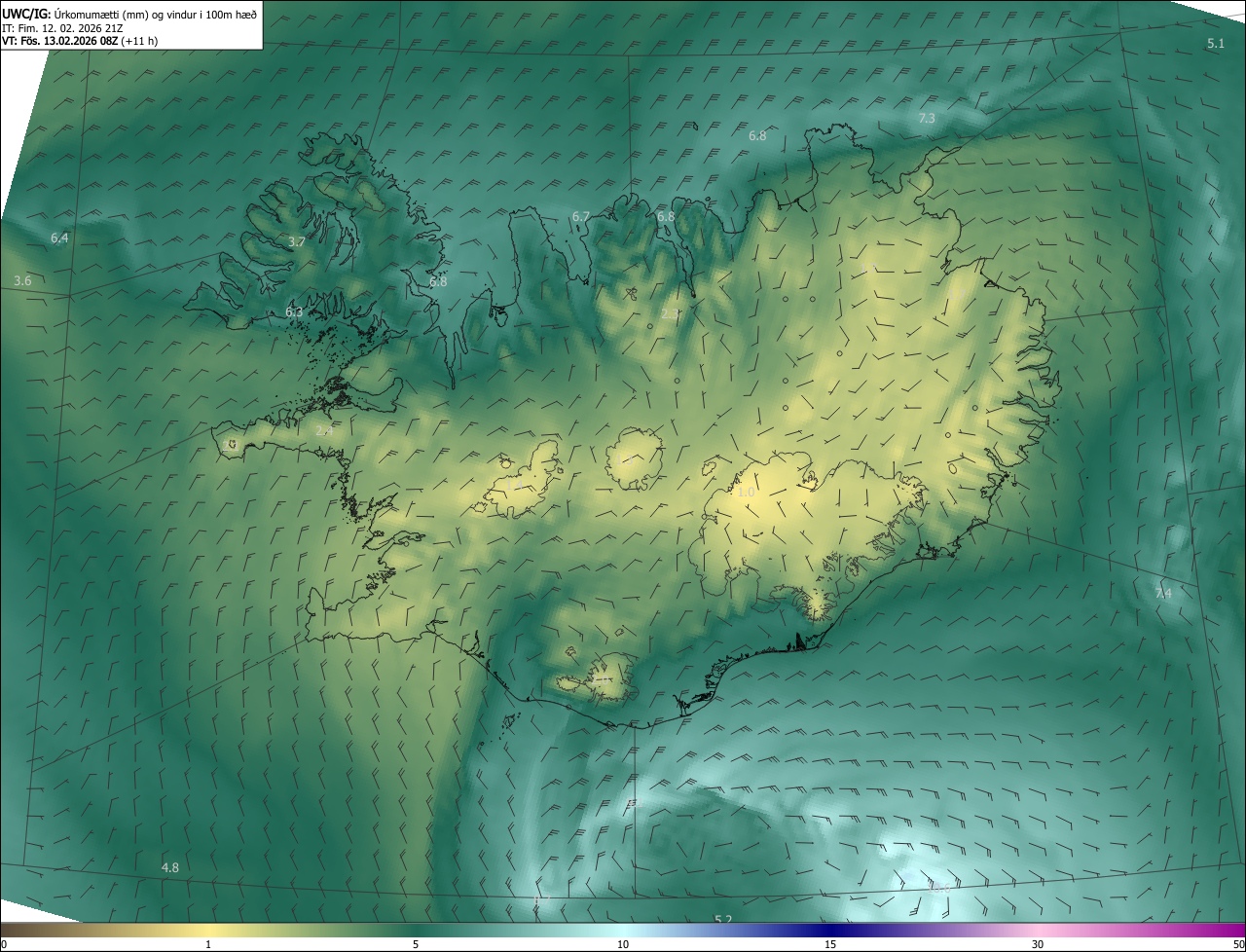Click the 'UWC/IG: Úrkomumætti (mm)' map title
The image size is (1246, 952).
point(130,13)
